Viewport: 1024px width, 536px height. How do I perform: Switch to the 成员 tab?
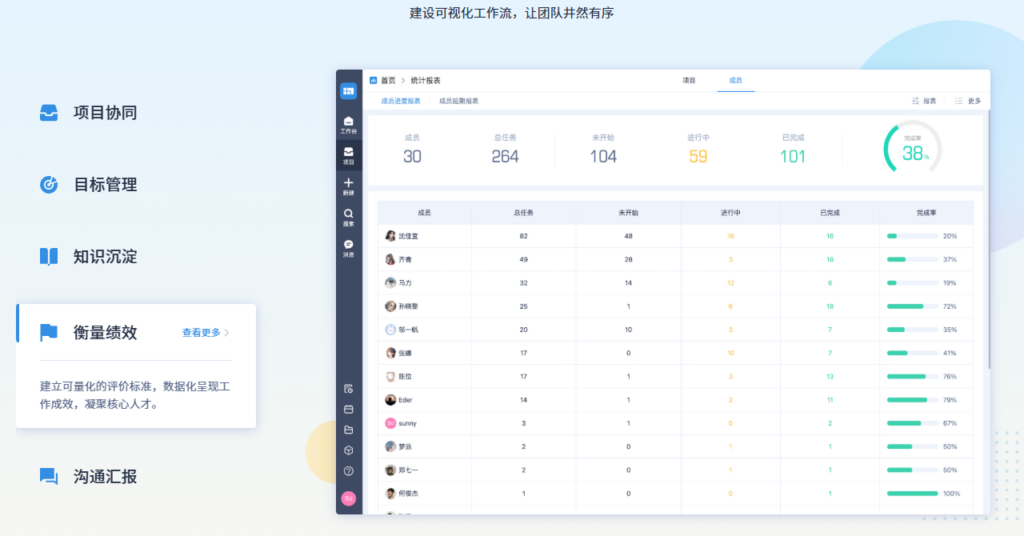click(736, 80)
